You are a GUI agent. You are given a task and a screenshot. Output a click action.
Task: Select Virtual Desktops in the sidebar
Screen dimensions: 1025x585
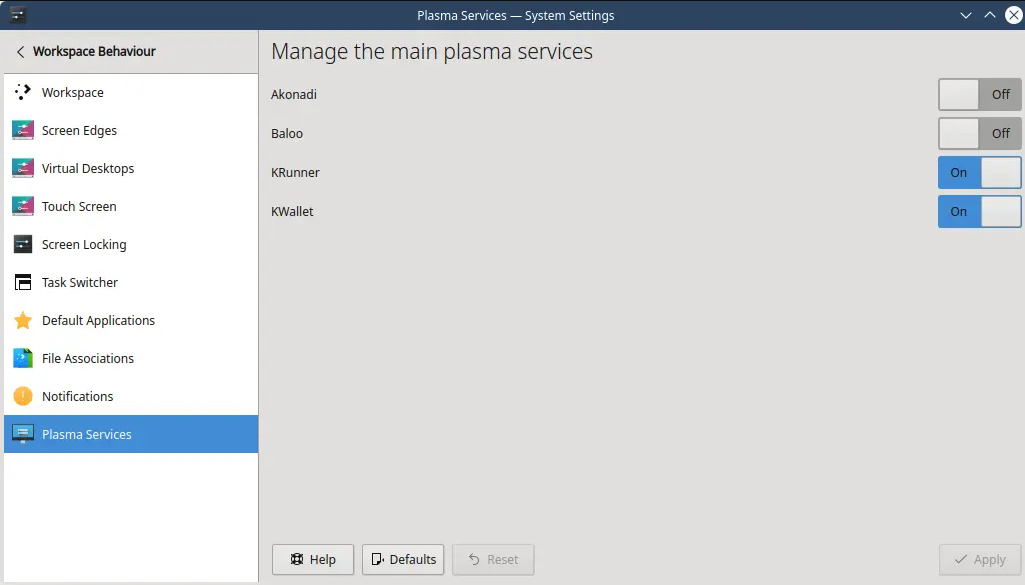[x=131, y=168]
